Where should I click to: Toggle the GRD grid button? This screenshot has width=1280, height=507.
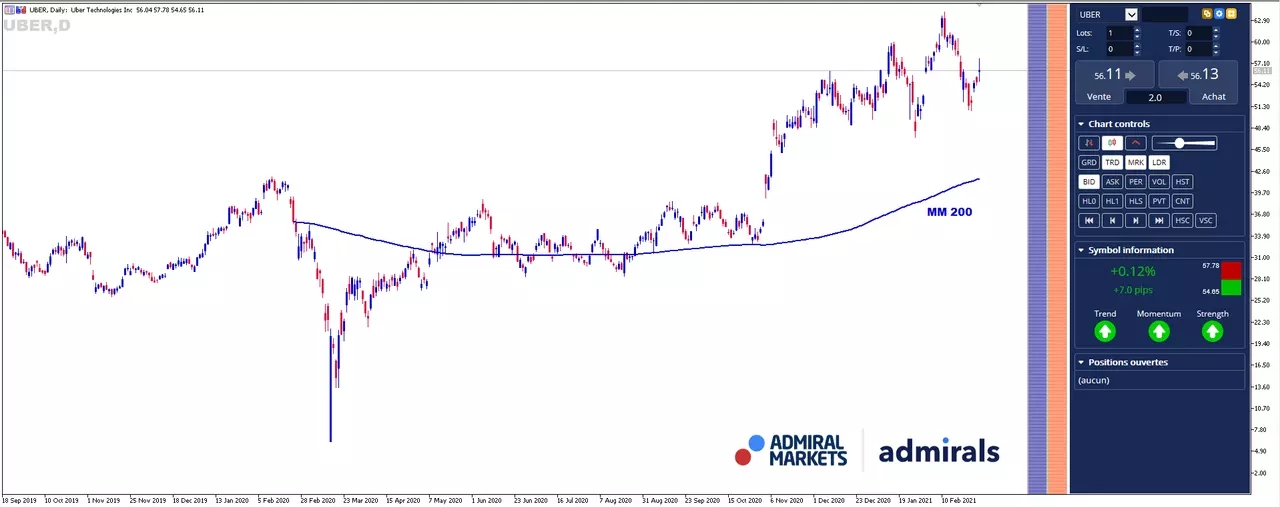pos(1089,162)
